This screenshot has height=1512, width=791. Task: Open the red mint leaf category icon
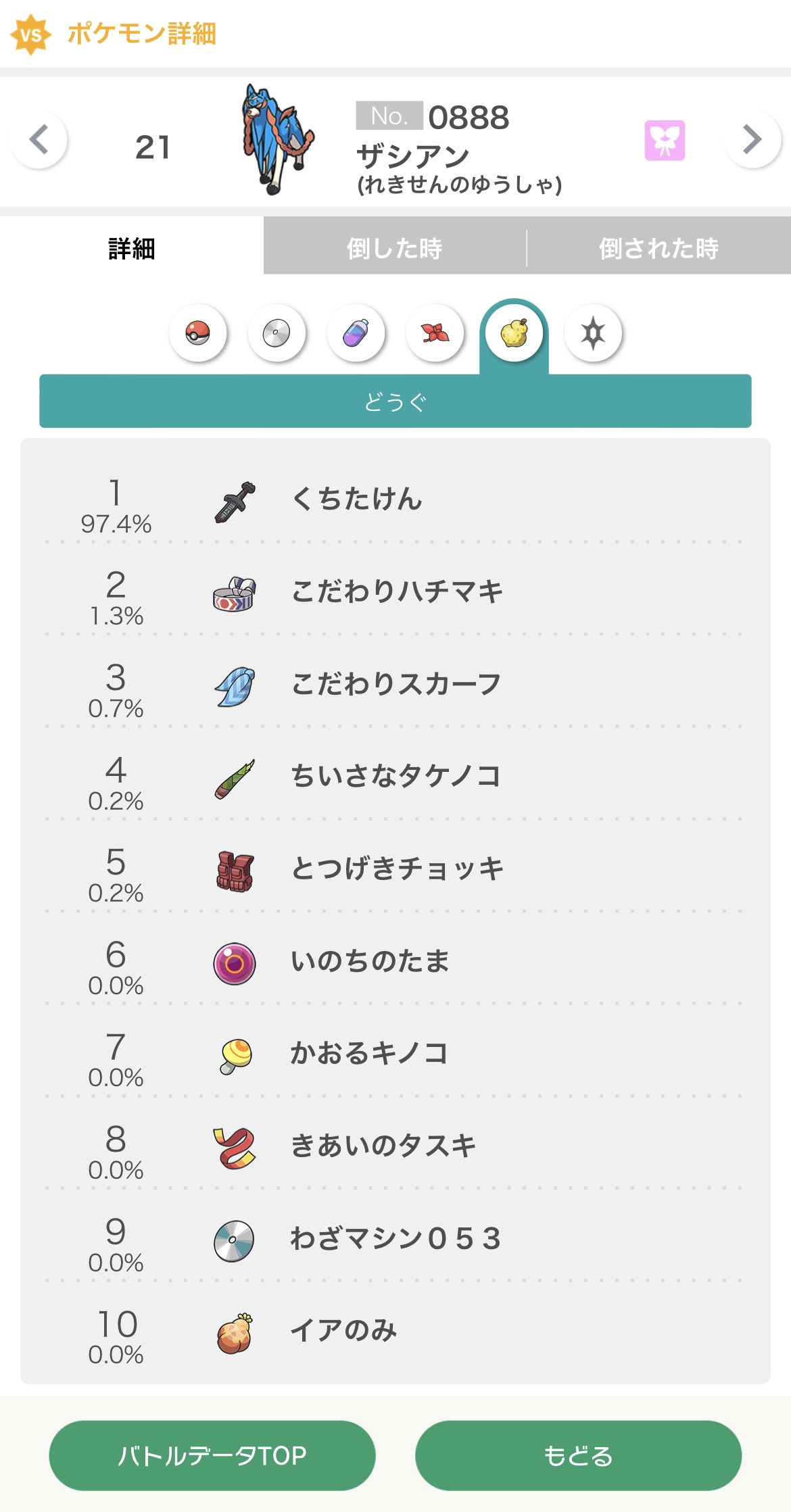435,333
